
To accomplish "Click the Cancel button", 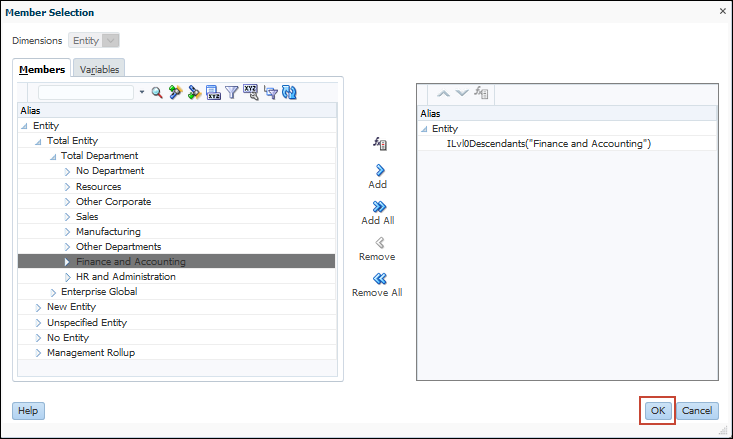I will coord(697,410).
